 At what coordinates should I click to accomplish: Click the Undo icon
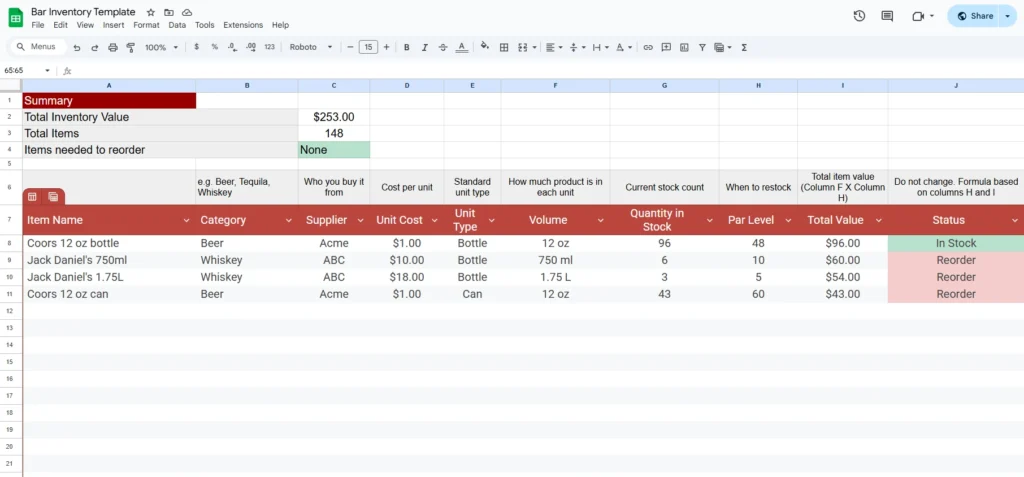coord(77,47)
